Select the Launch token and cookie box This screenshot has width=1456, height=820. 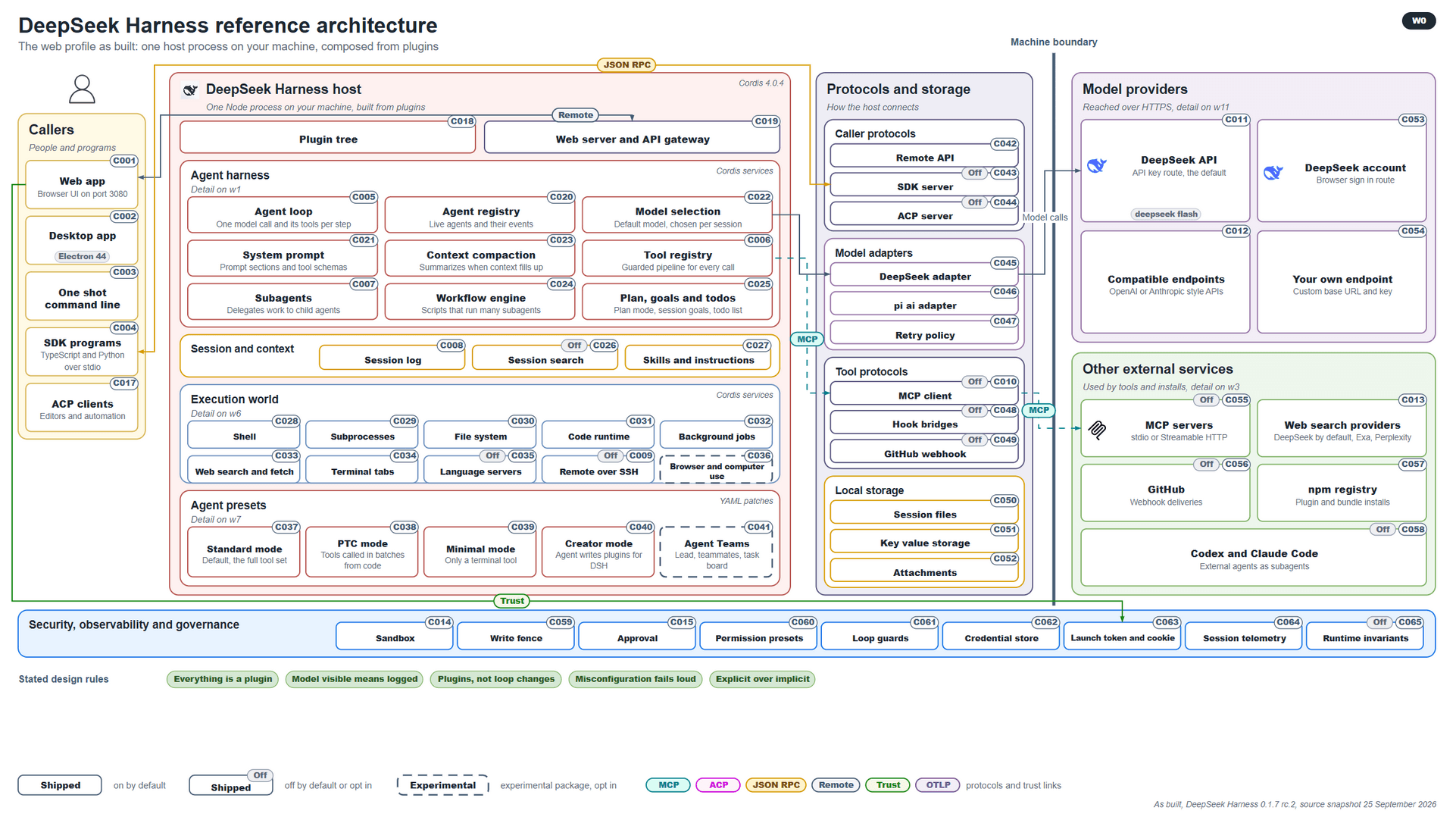pyautogui.click(x=1122, y=637)
